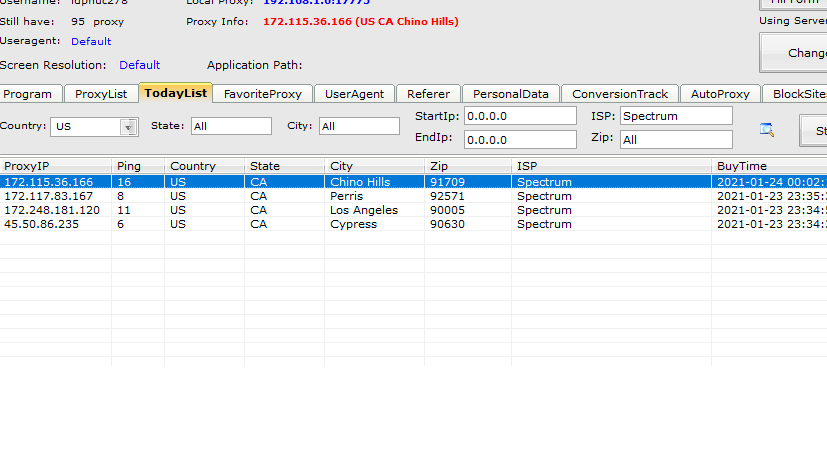Click the search magnifier icon beside ISP
827x460 pixels.
coord(767,129)
